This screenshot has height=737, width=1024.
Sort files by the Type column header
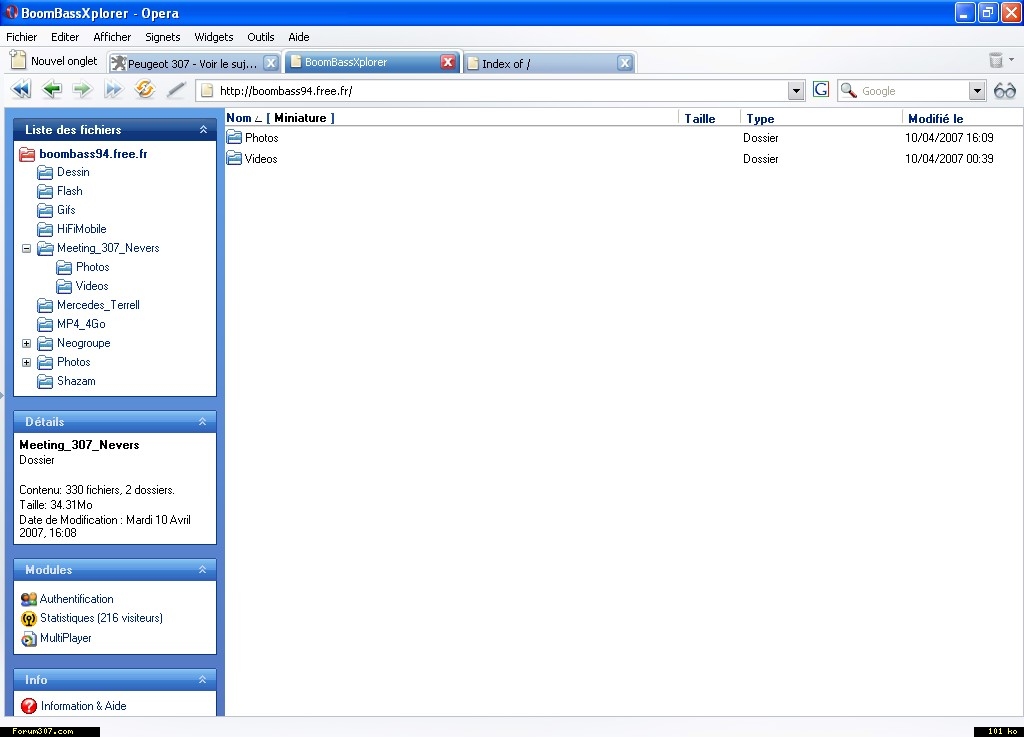[760, 119]
